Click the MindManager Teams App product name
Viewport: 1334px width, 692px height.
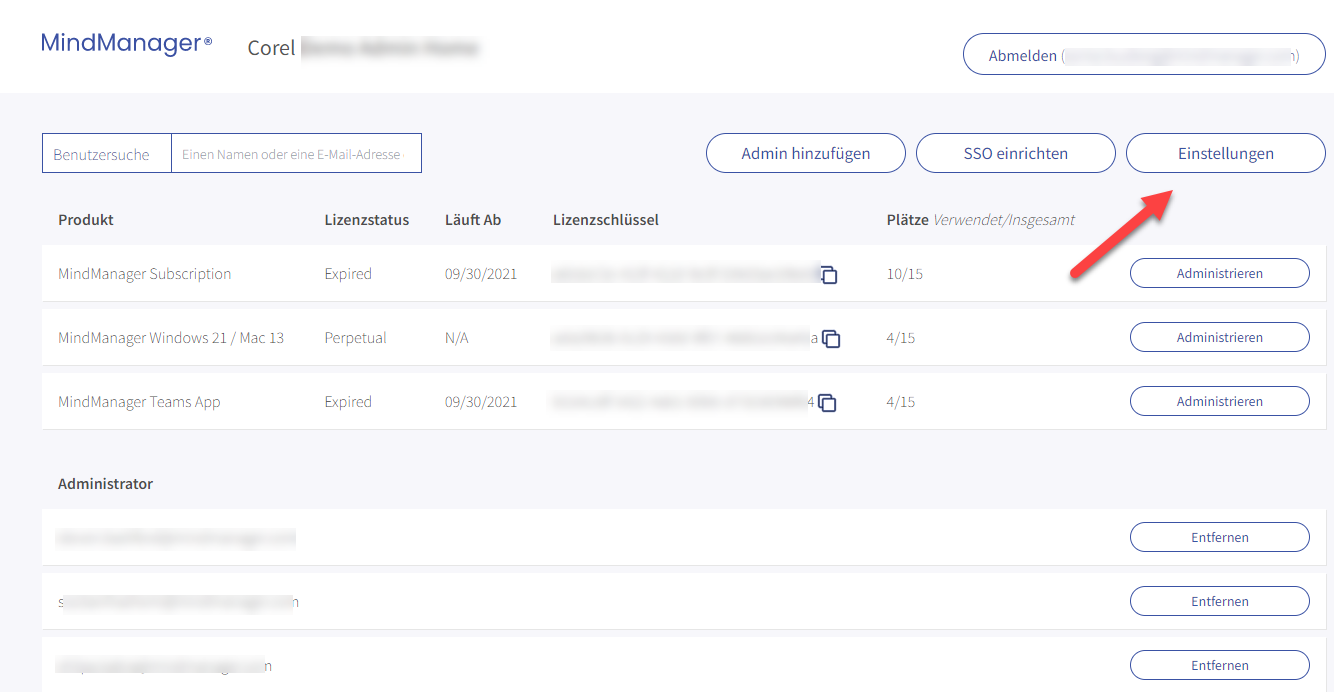[x=139, y=402]
